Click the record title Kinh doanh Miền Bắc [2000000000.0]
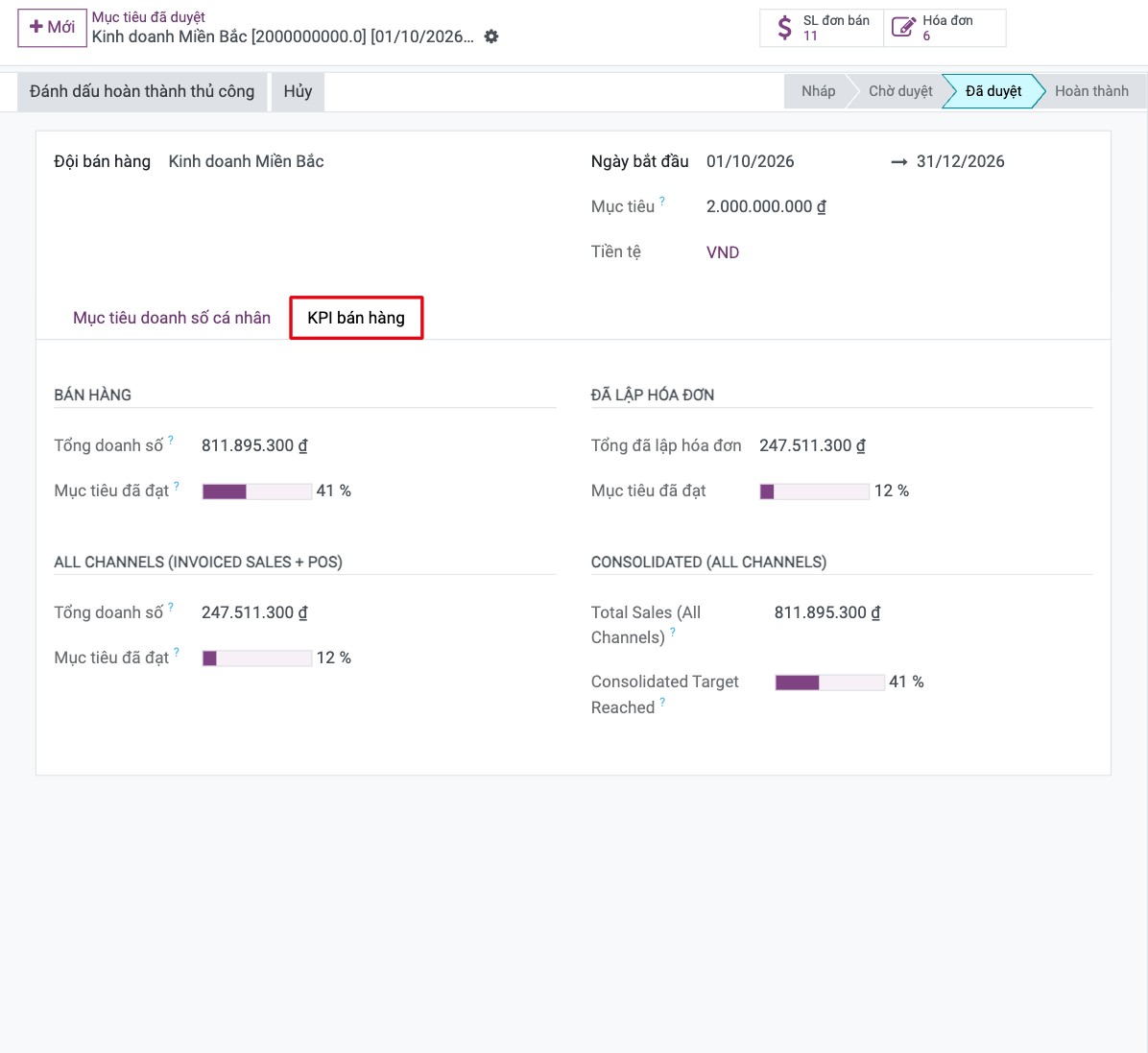1148x1053 pixels. click(282, 36)
